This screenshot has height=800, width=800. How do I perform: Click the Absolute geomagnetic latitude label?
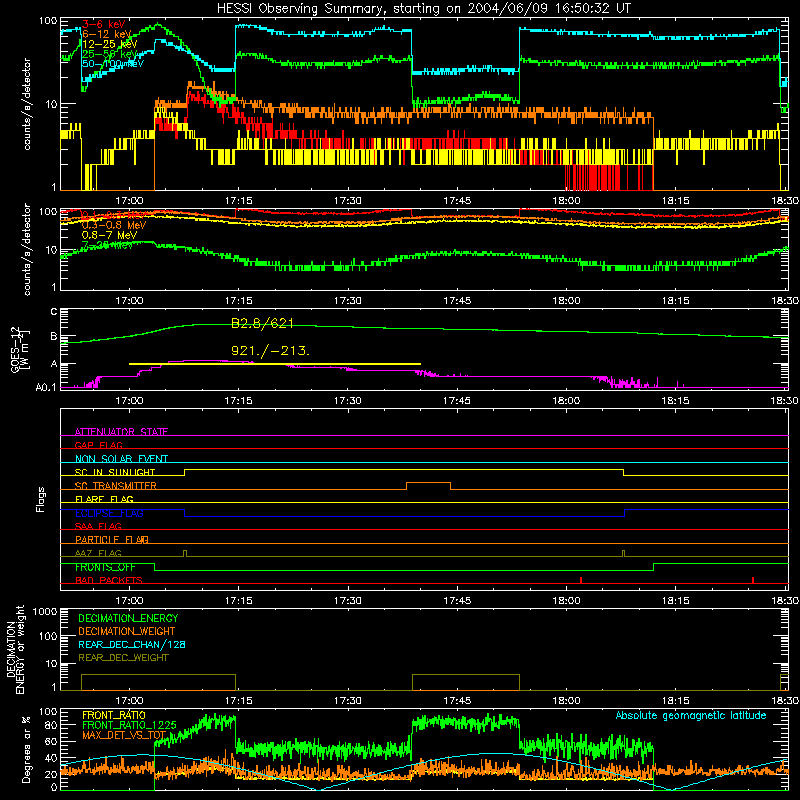(691, 716)
